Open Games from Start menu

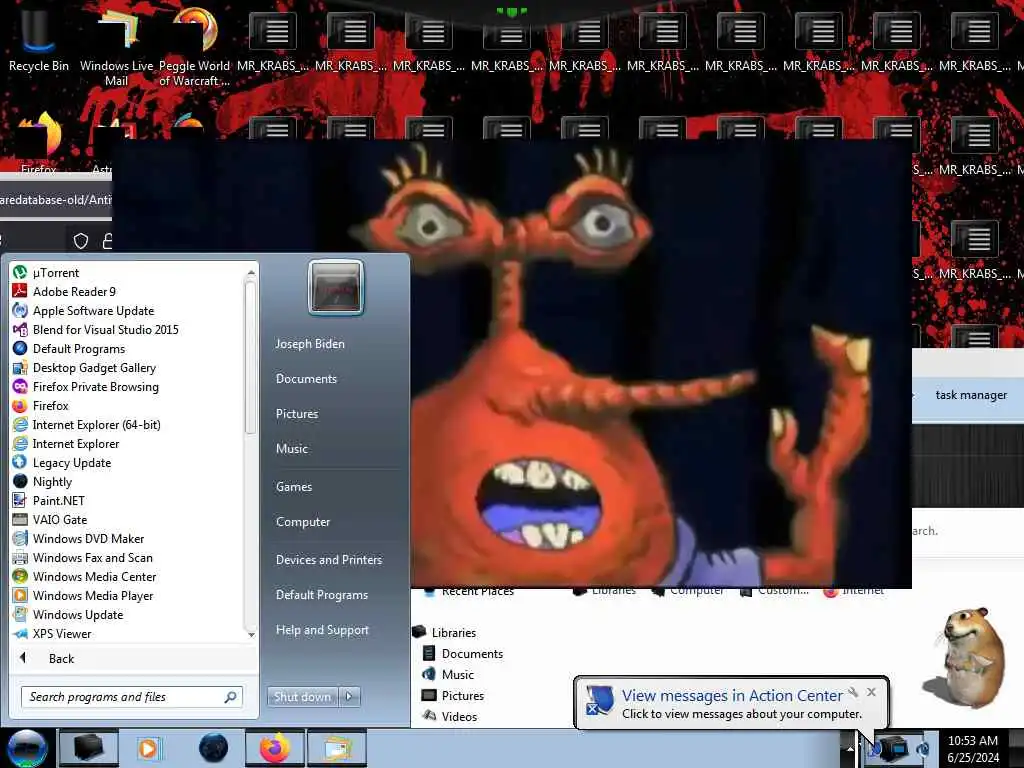coord(294,487)
